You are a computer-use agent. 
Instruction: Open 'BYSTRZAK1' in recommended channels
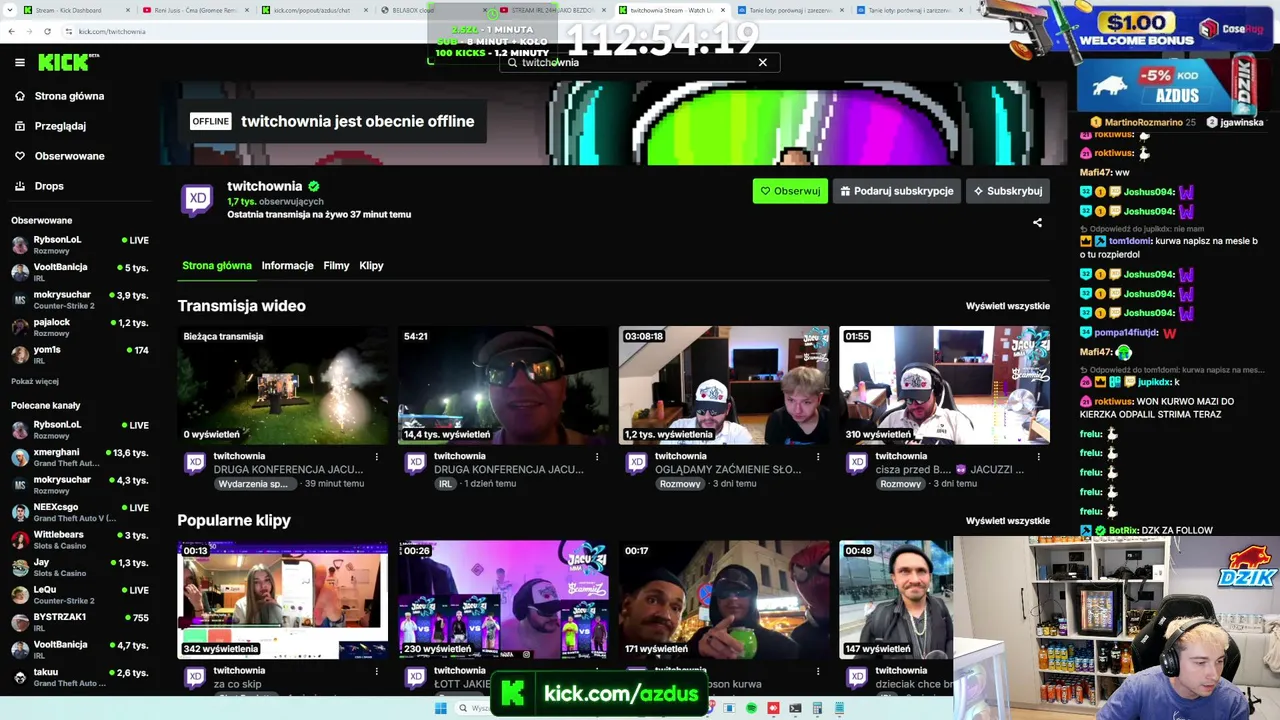point(80,622)
